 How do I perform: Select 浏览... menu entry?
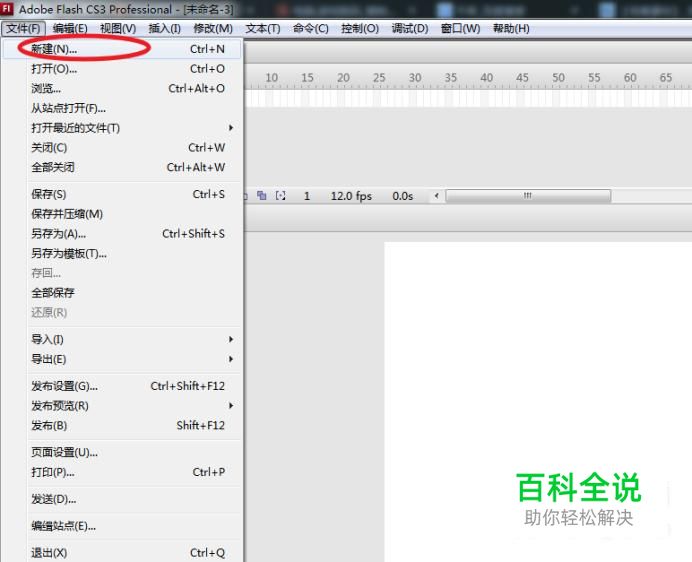122,88
